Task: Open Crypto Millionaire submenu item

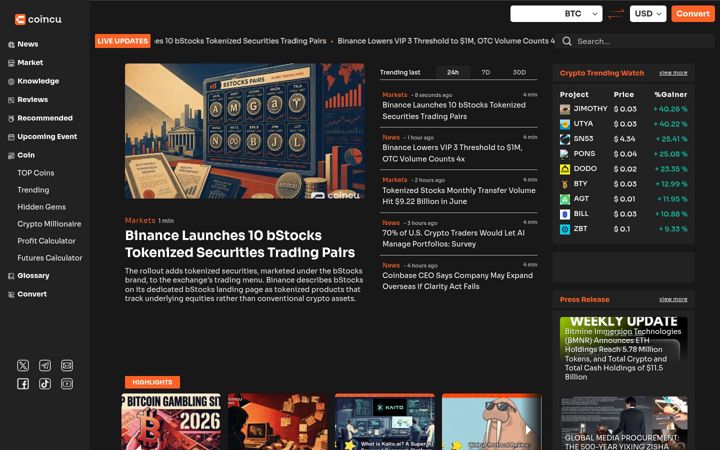Action: (49, 224)
